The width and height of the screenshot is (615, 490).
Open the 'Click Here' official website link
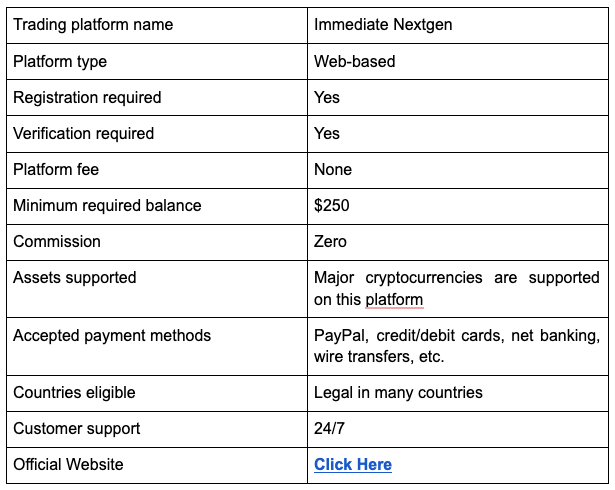(x=353, y=464)
